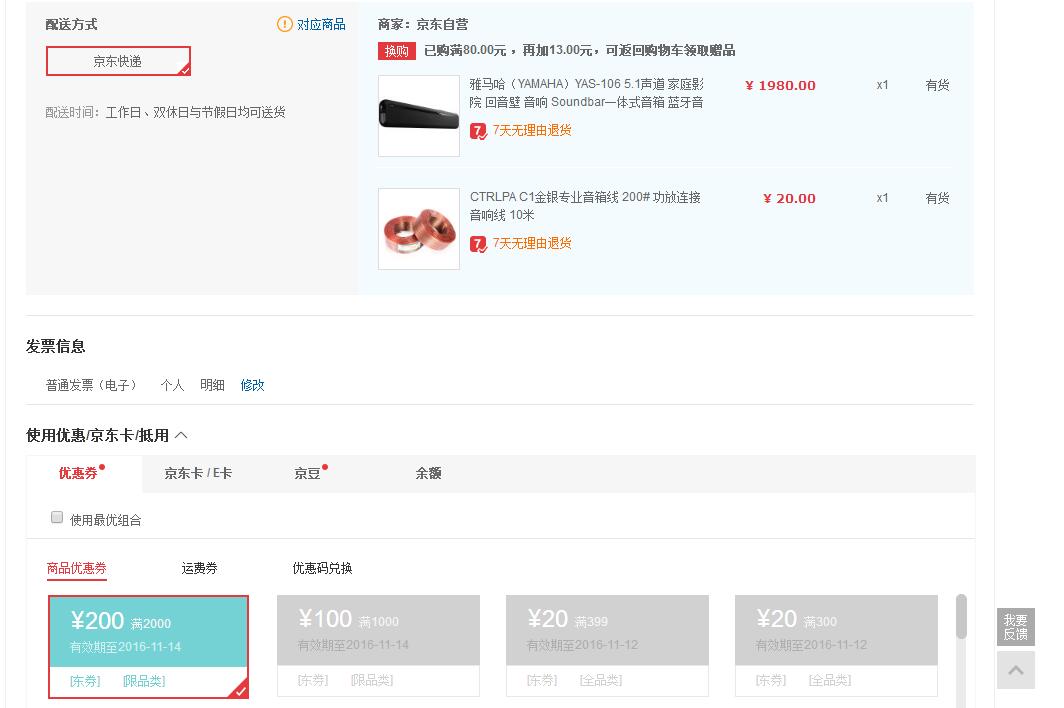This screenshot has width=1064, height=708.
Task: Select the 运费券 sub-tab
Action: (199, 568)
